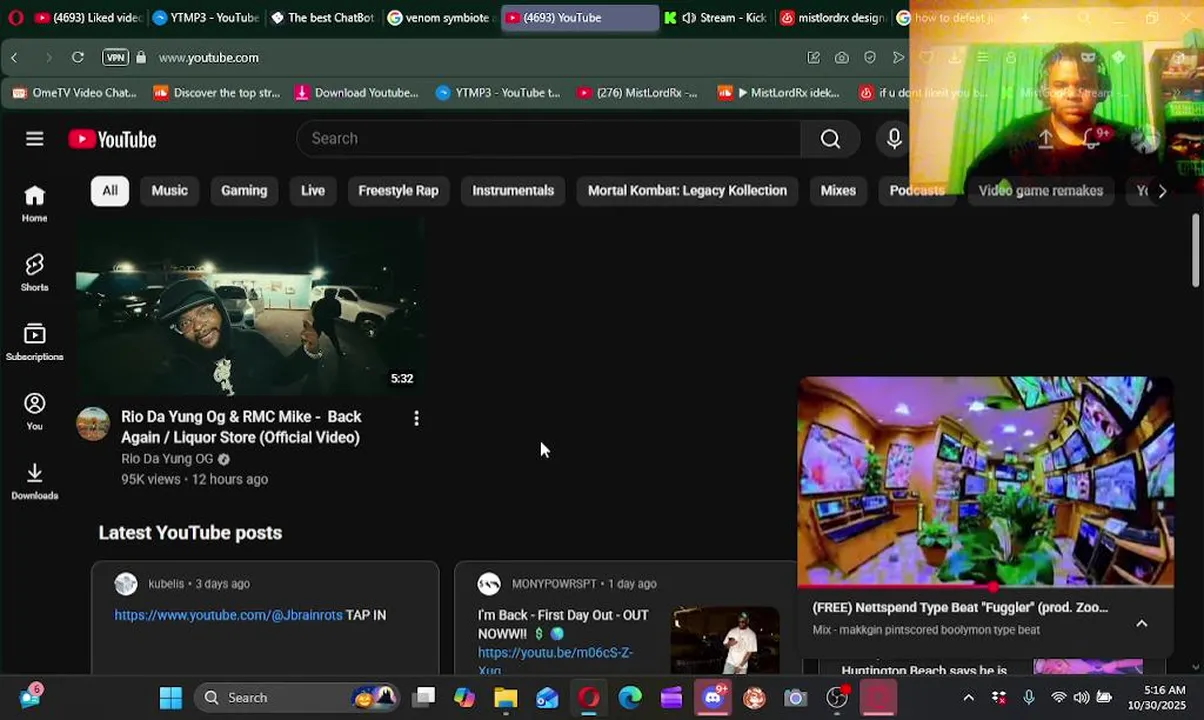Switch to the Liked videos browser tab

click(x=88, y=17)
